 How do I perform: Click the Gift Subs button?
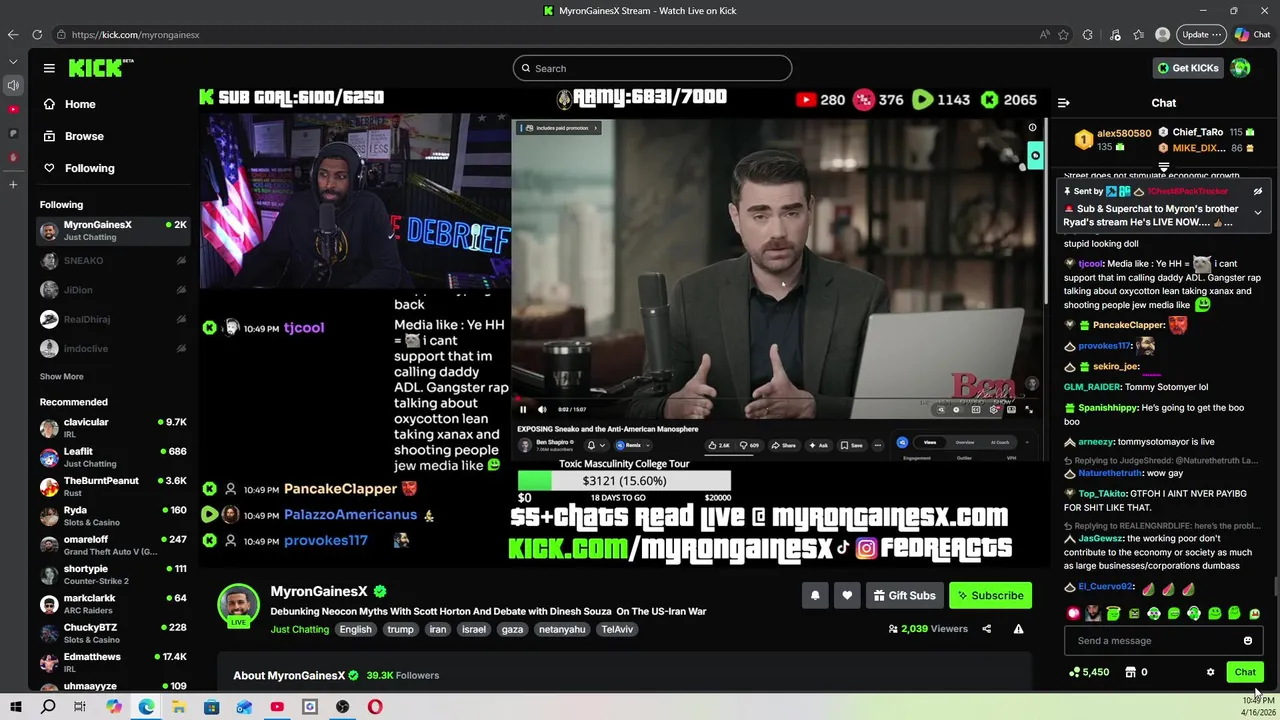tap(904, 595)
